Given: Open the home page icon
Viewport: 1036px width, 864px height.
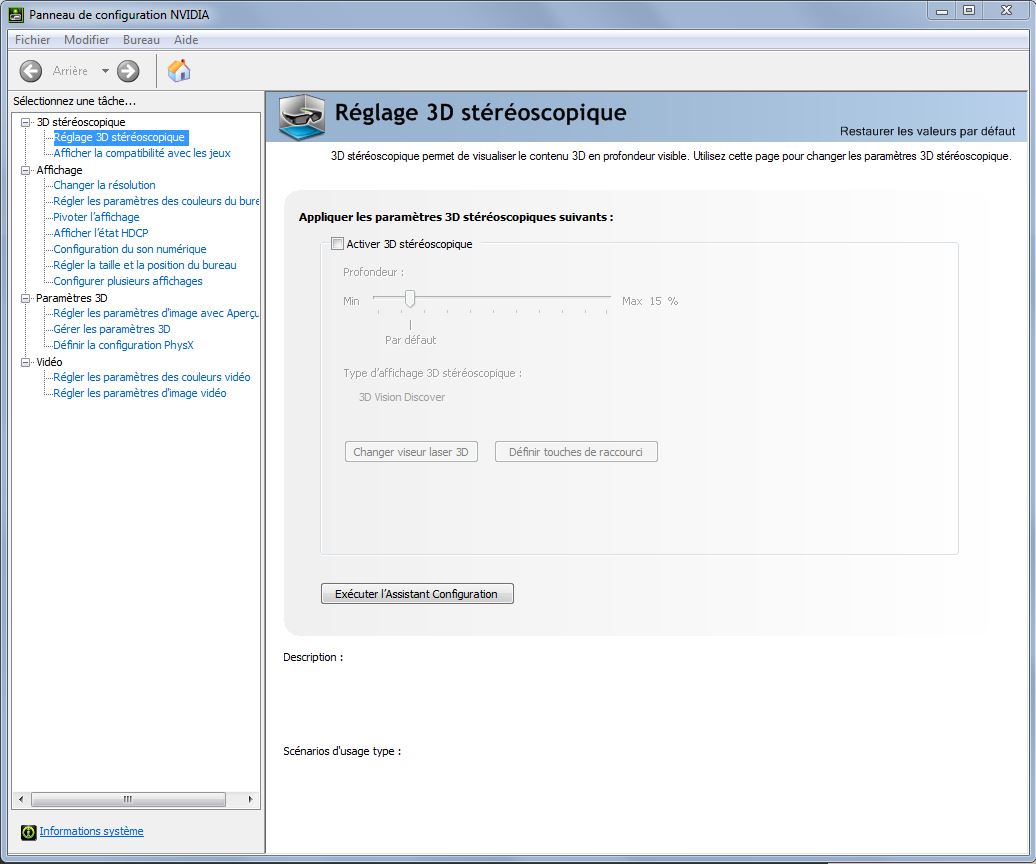Looking at the screenshot, I should pyautogui.click(x=178, y=71).
